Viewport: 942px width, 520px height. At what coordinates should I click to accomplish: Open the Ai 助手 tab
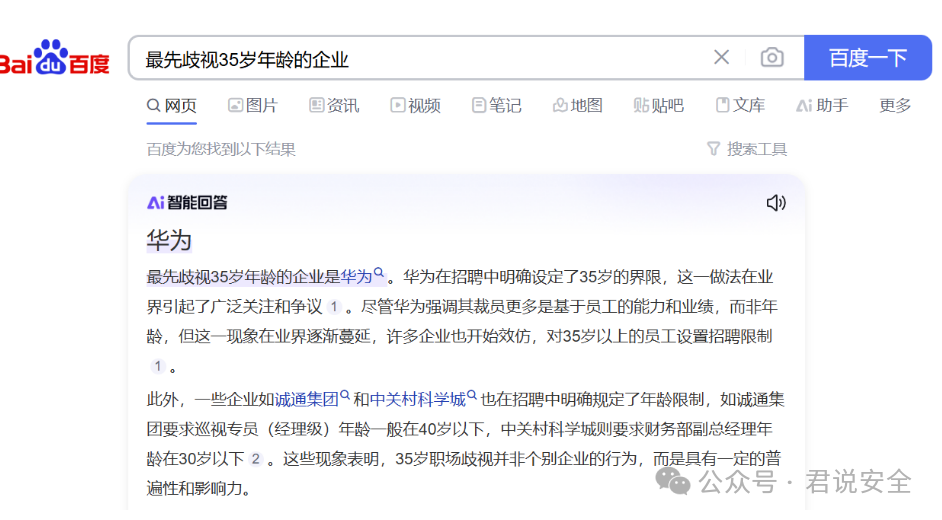tap(822, 106)
